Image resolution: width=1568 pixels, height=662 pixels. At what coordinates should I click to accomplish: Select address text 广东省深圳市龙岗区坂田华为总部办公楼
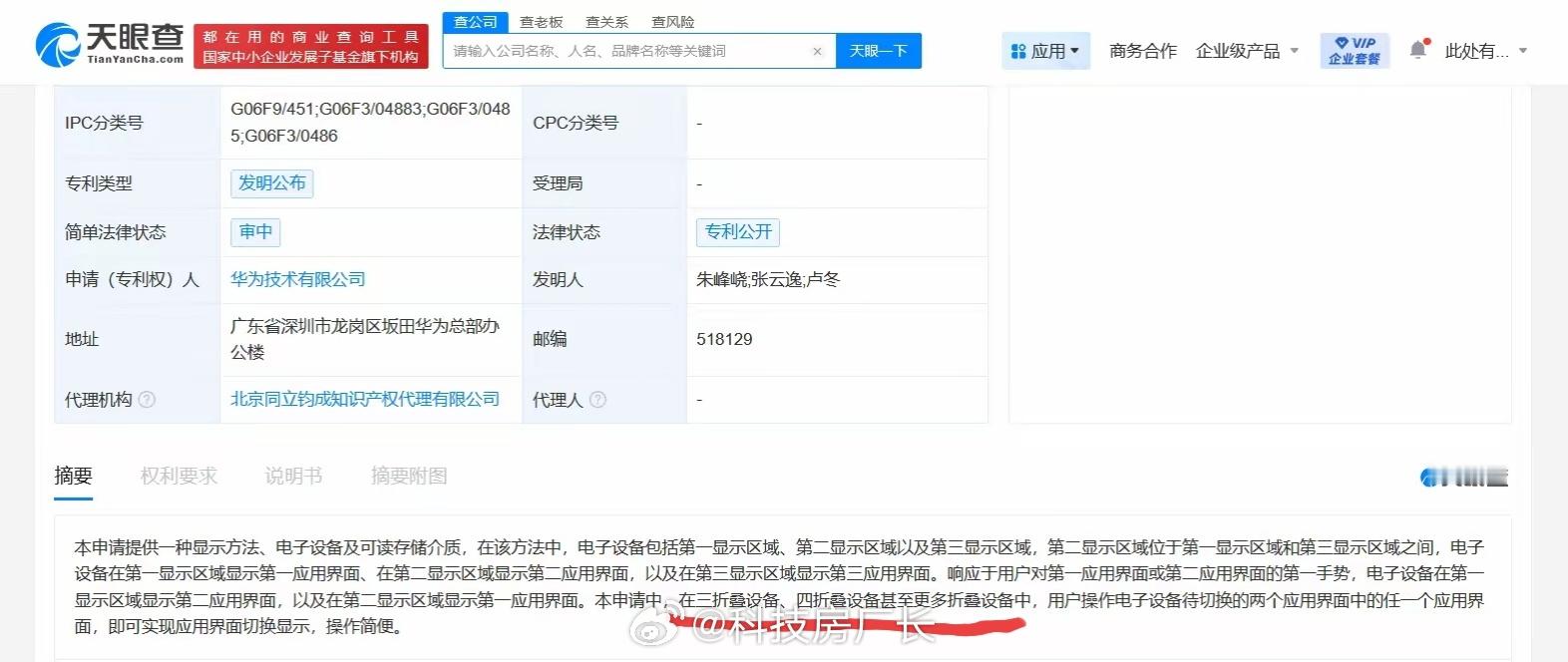[365, 339]
